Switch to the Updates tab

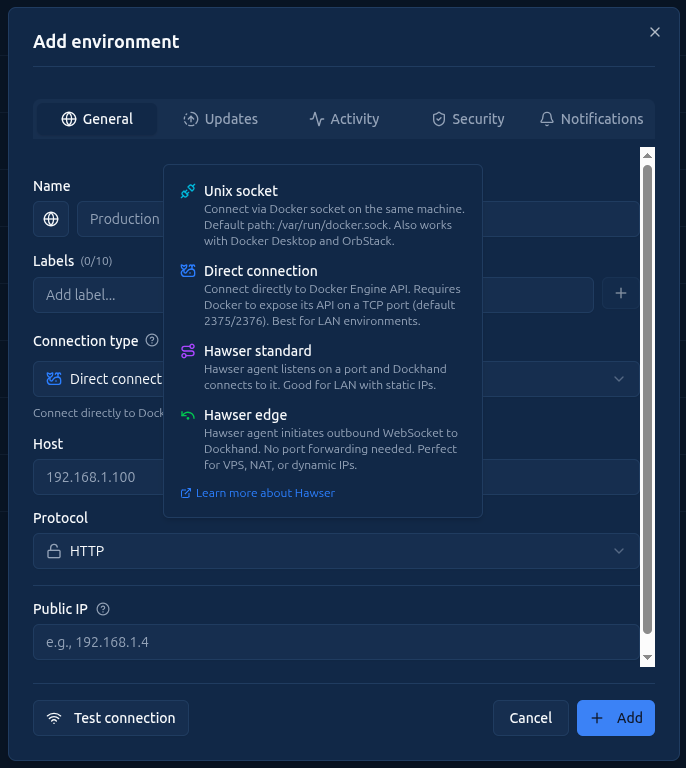(x=220, y=119)
